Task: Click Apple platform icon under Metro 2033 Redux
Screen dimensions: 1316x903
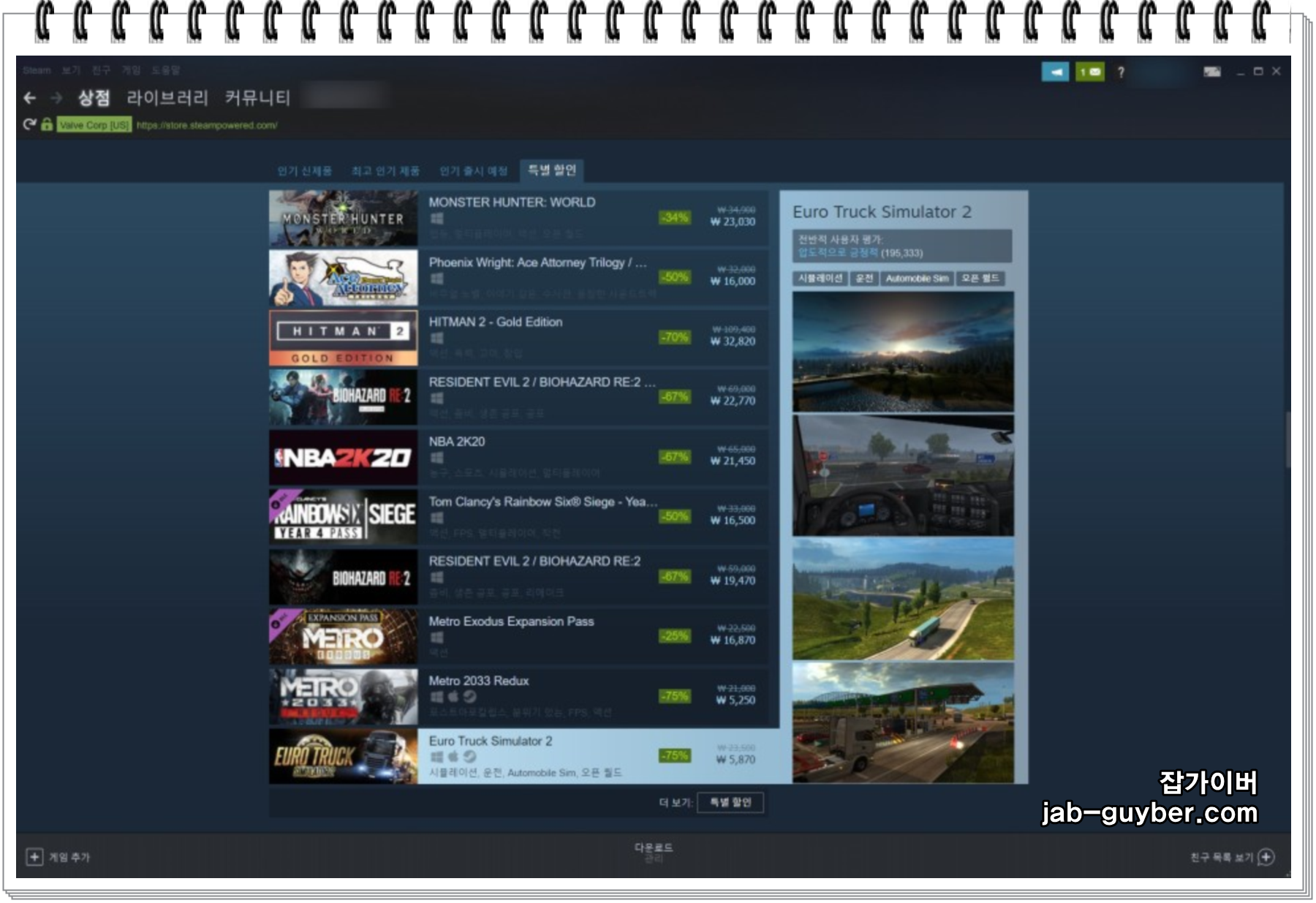Action: coord(453,696)
